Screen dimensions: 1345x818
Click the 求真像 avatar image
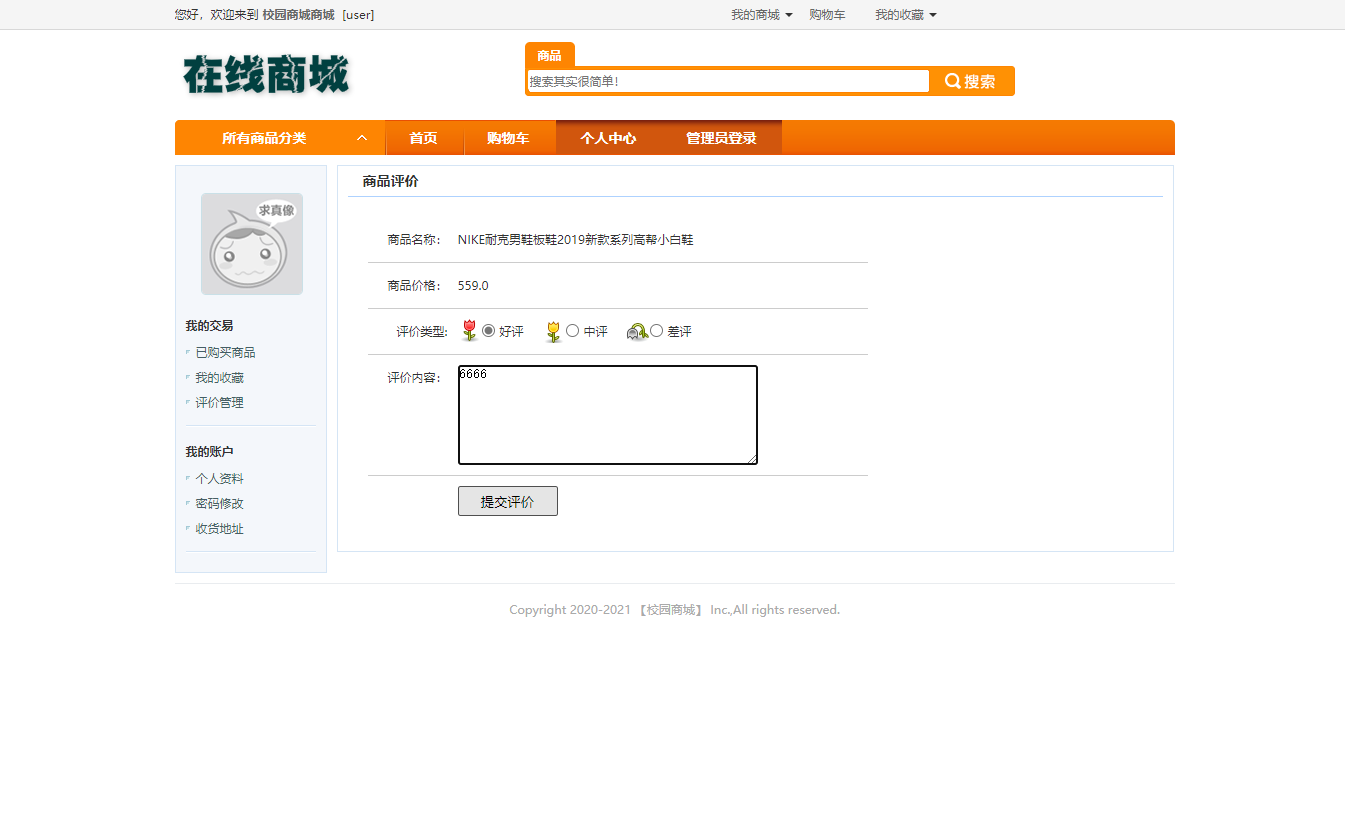pos(251,243)
